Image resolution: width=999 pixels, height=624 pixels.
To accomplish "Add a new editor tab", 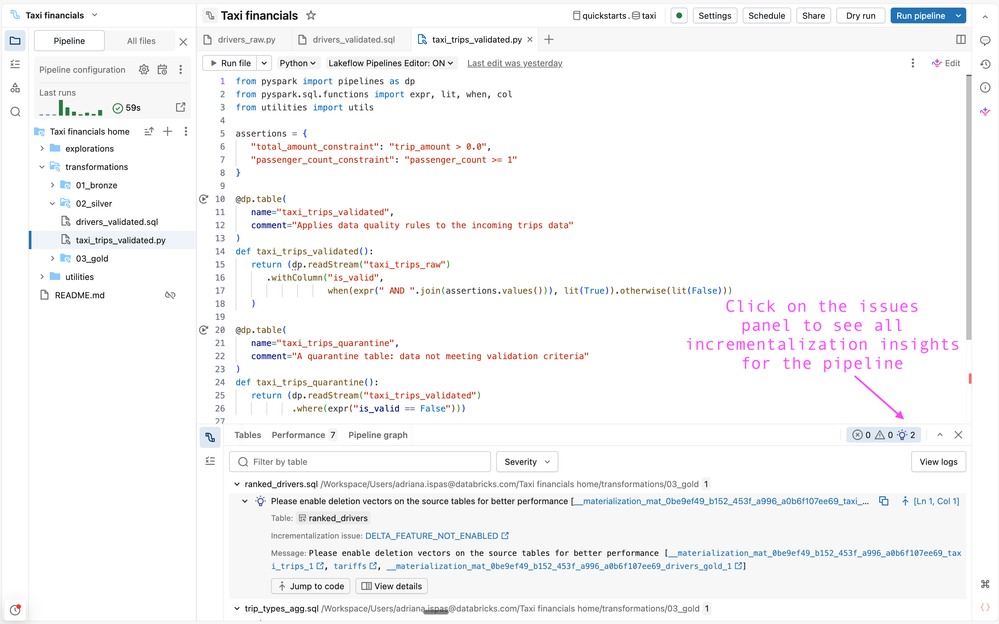I will 549,40.
